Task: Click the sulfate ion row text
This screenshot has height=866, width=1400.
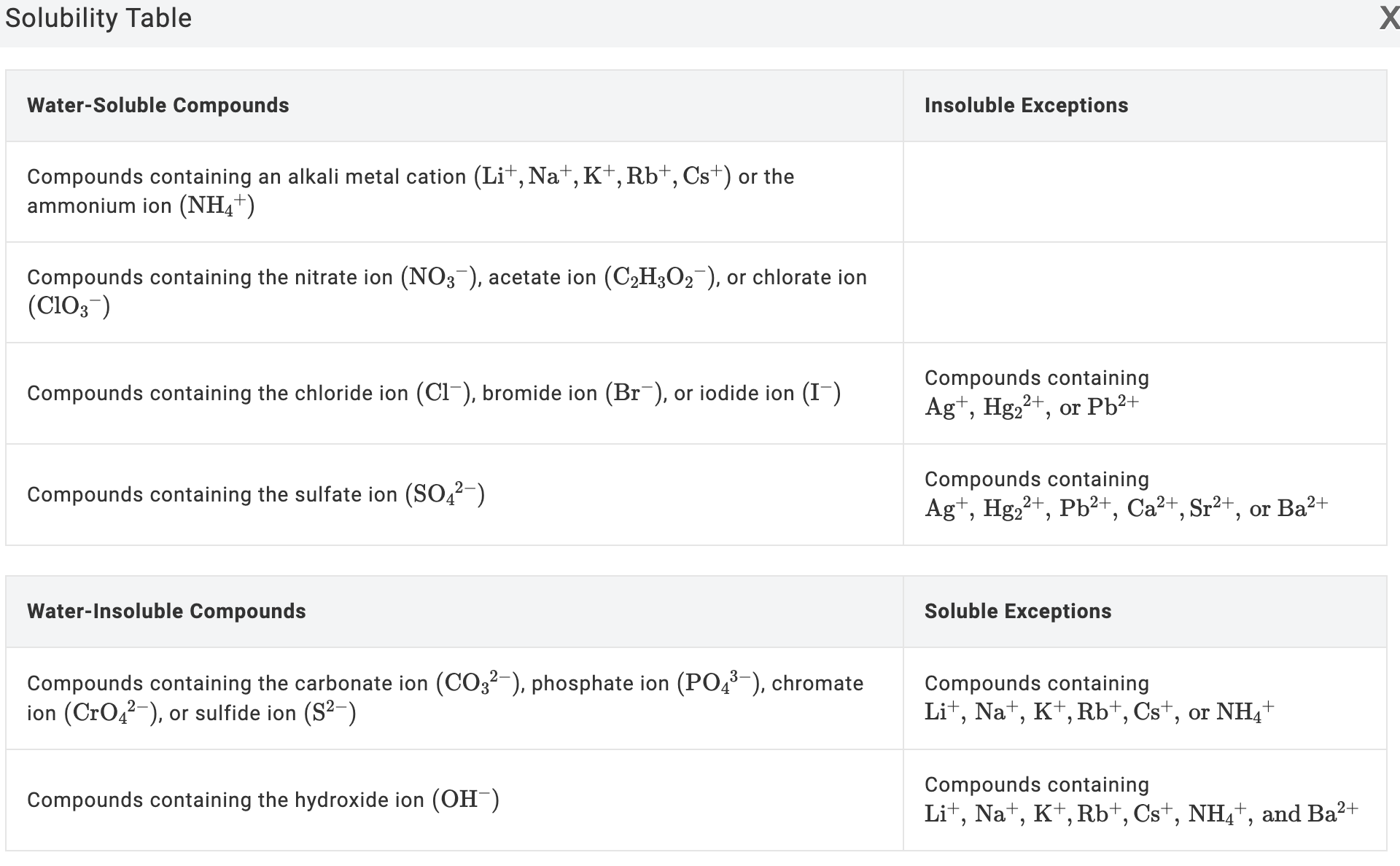Action: (256, 495)
